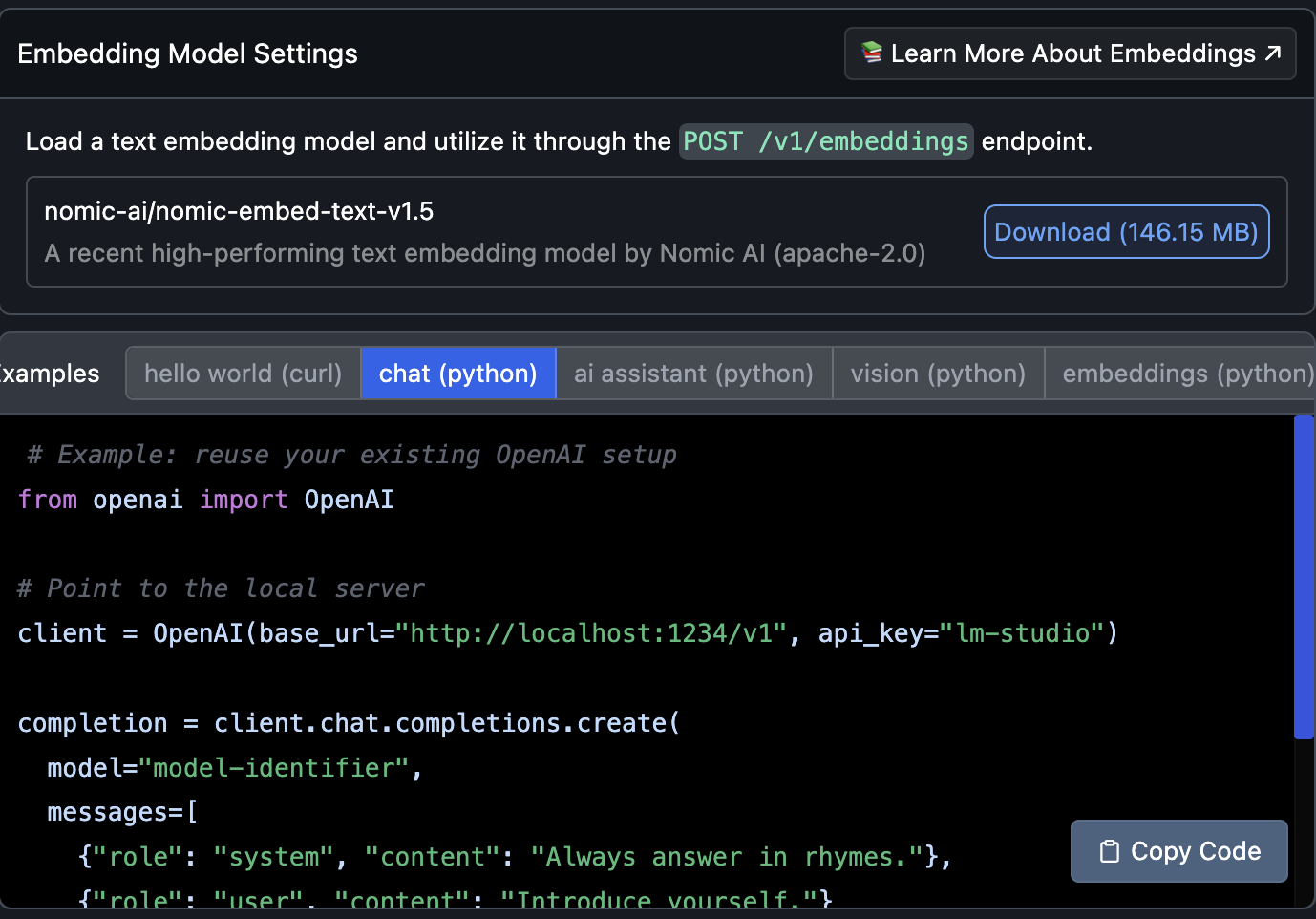This screenshot has height=919, width=1316.
Task: Click the '# Point to the local server' comment
Action: click(x=221, y=588)
